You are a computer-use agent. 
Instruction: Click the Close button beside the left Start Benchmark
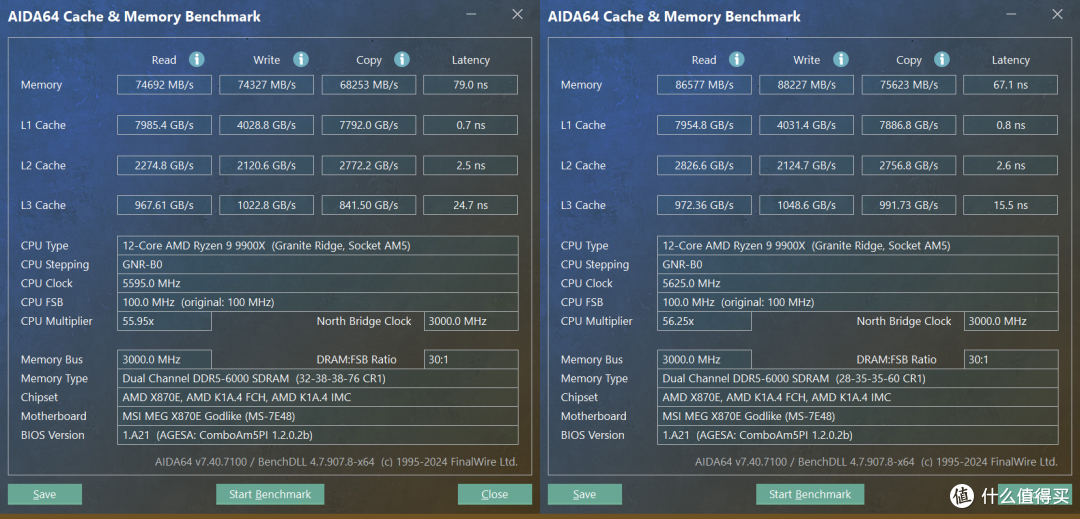tap(495, 494)
